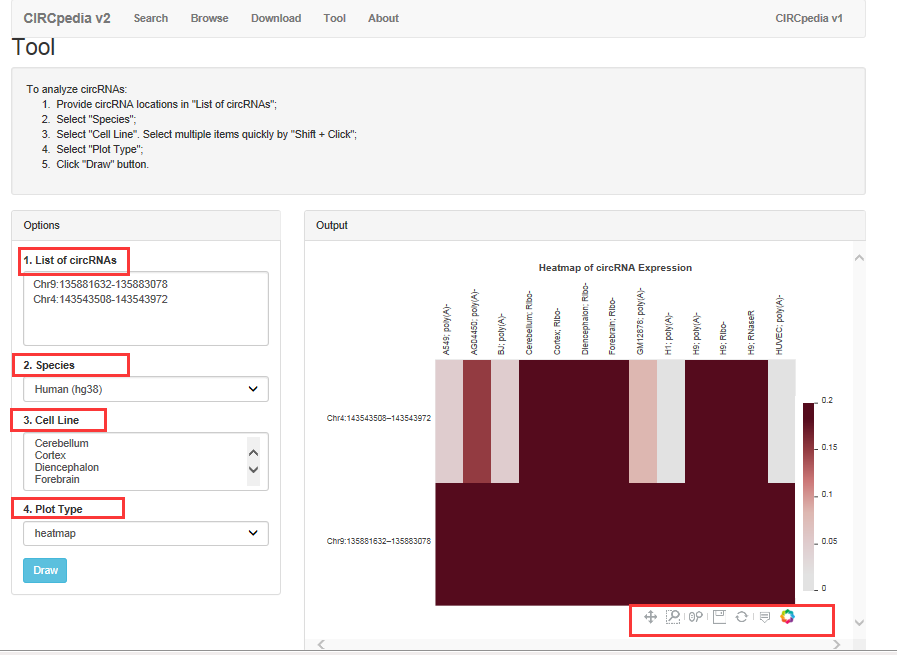Select Cerebellum in Cell Line list
This screenshot has height=655, width=897.
coord(62,443)
